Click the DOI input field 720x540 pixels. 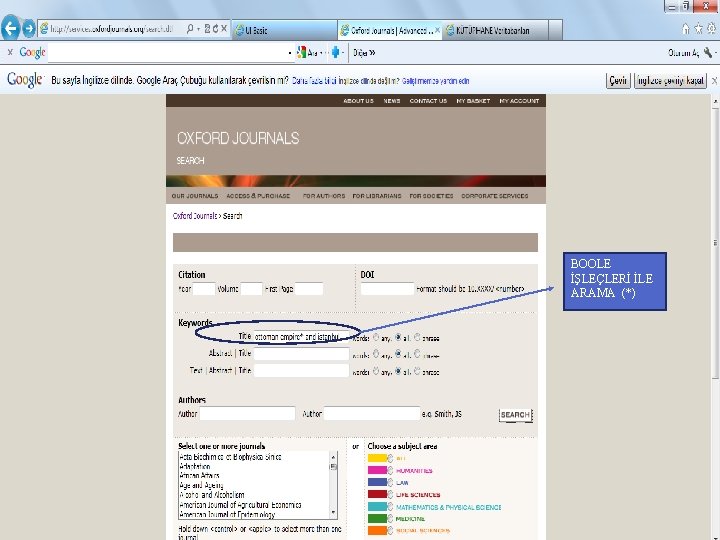[x=387, y=289]
